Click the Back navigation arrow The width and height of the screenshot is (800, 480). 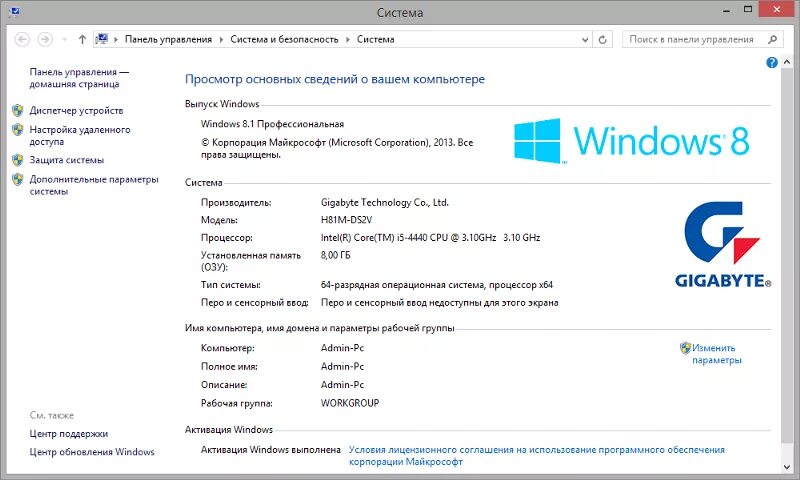pyautogui.click(x=22, y=39)
